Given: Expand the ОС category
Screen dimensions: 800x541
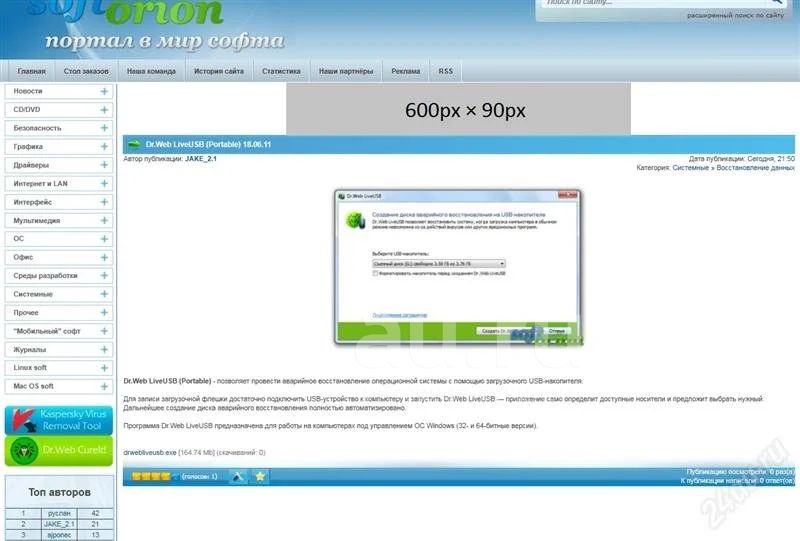Looking at the screenshot, I should tap(104, 239).
